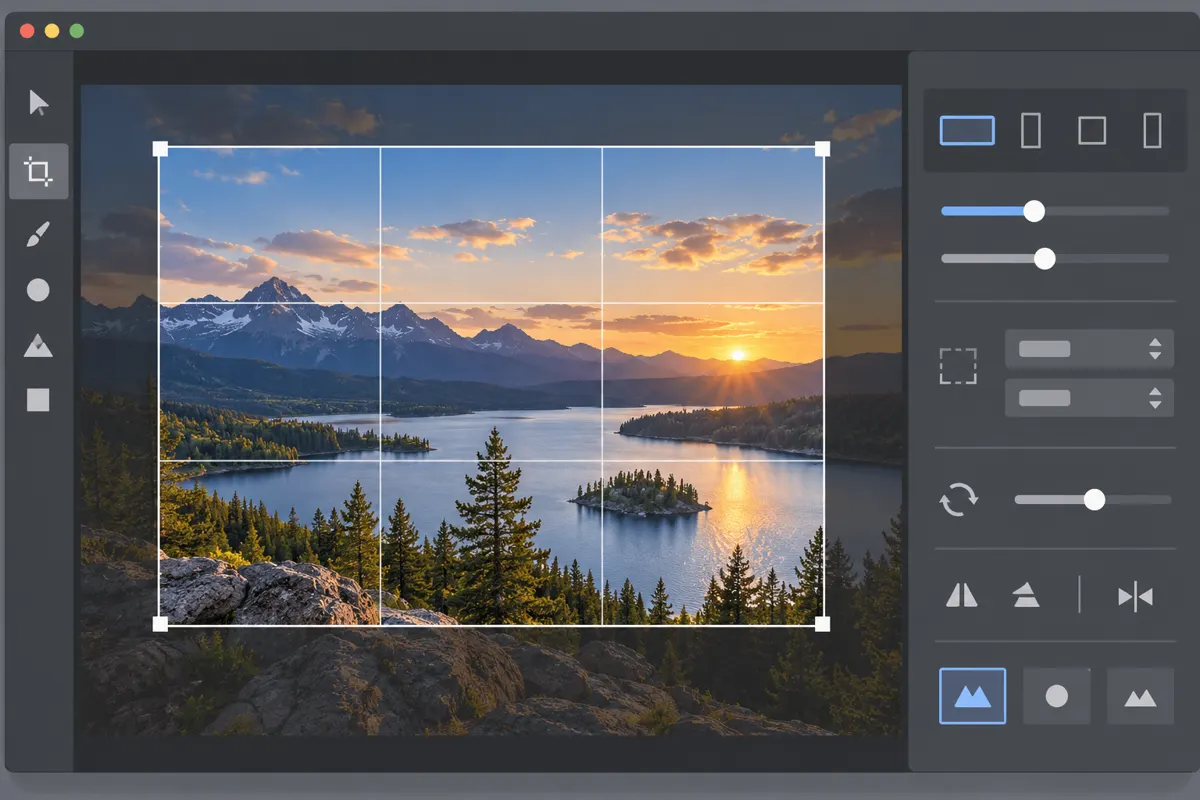This screenshot has height=800, width=1200.
Task: Pick the Brush tool
Action: click(38, 235)
